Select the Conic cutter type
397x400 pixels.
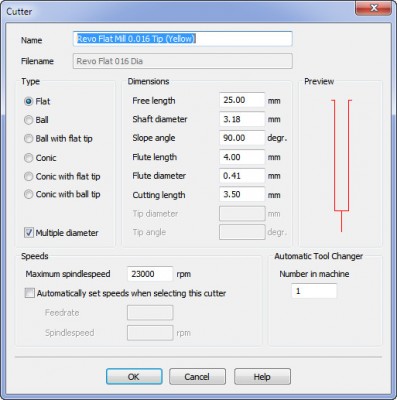click(29, 158)
